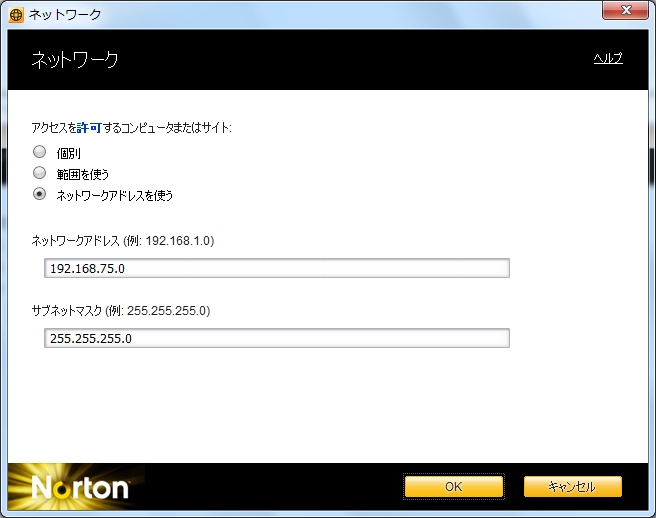Select the 範囲を使う radio button

click(x=39, y=173)
